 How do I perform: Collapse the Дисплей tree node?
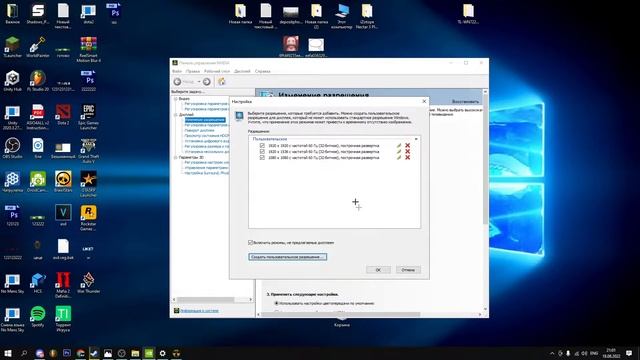176,115
